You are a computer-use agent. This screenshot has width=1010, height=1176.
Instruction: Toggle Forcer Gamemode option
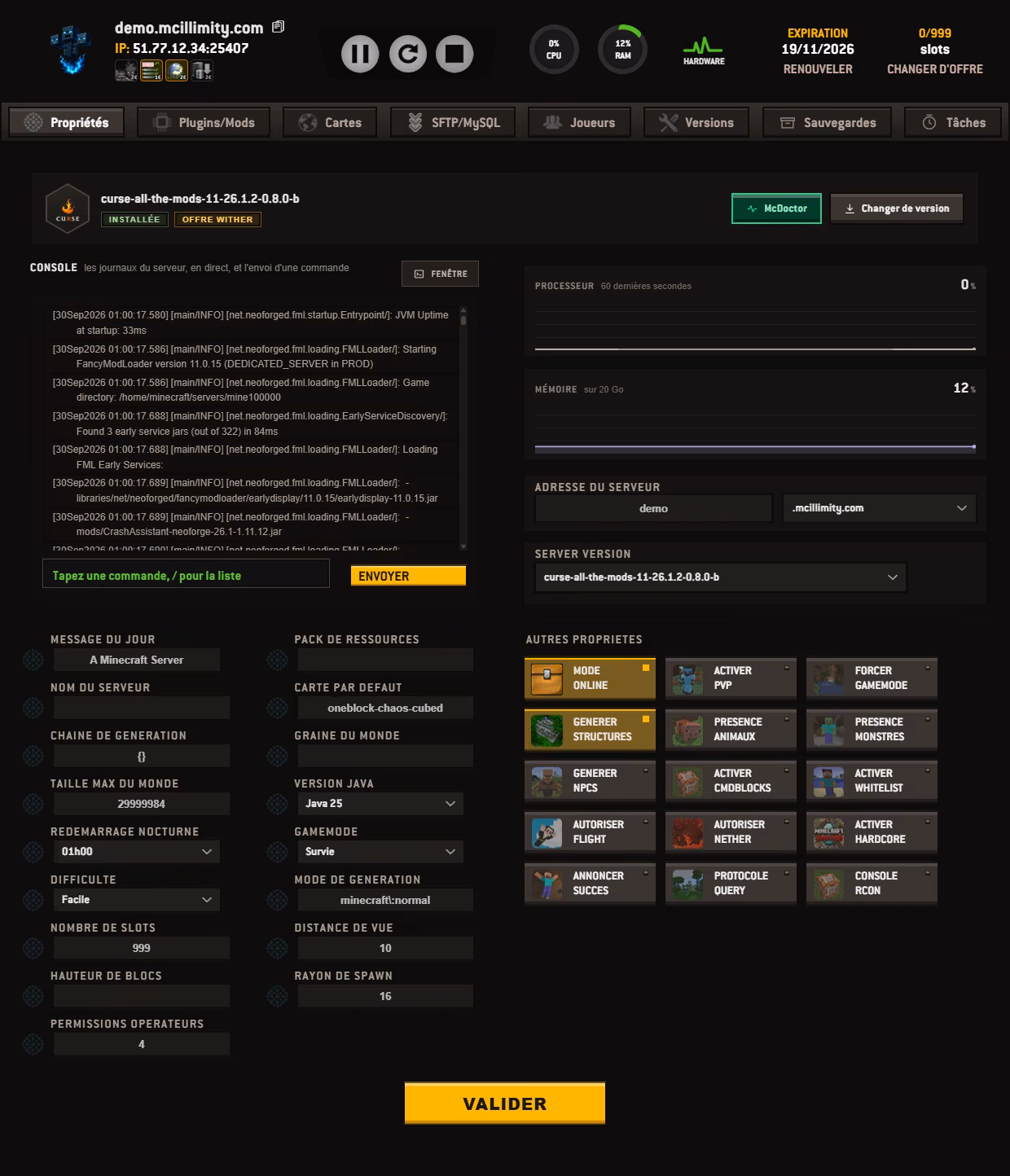pos(872,678)
